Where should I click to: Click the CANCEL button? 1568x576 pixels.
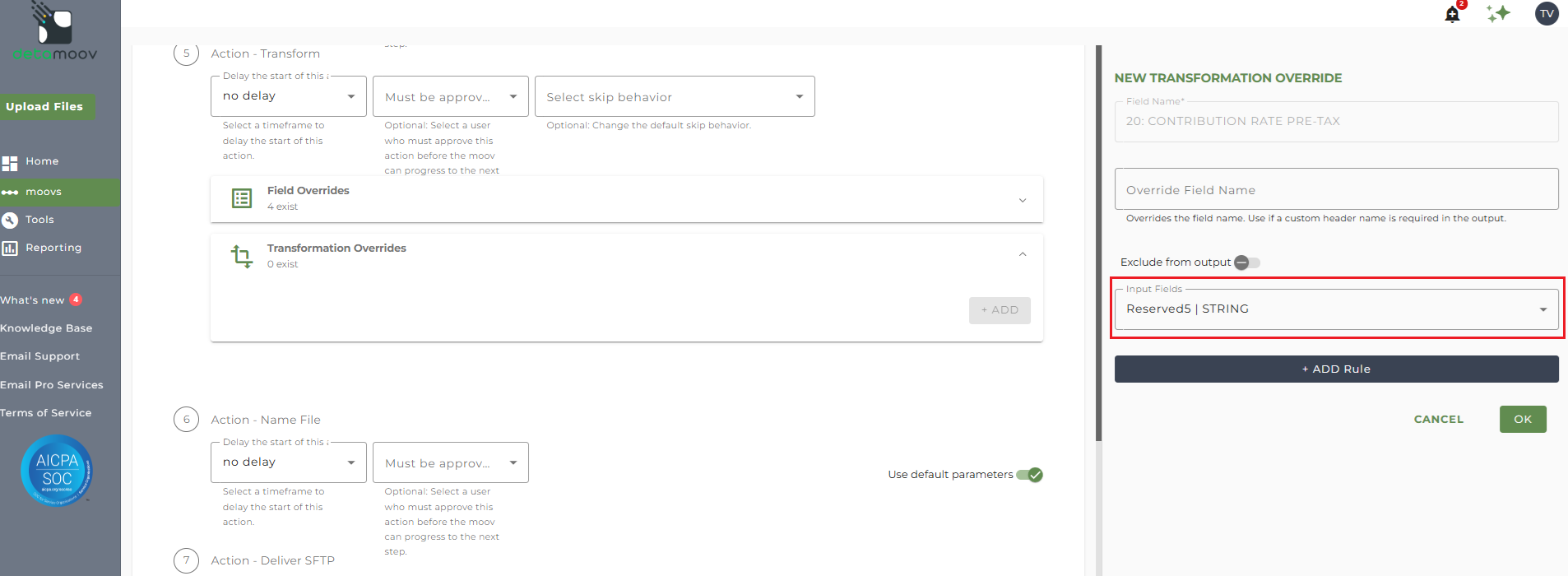click(x=1439, y=419)
